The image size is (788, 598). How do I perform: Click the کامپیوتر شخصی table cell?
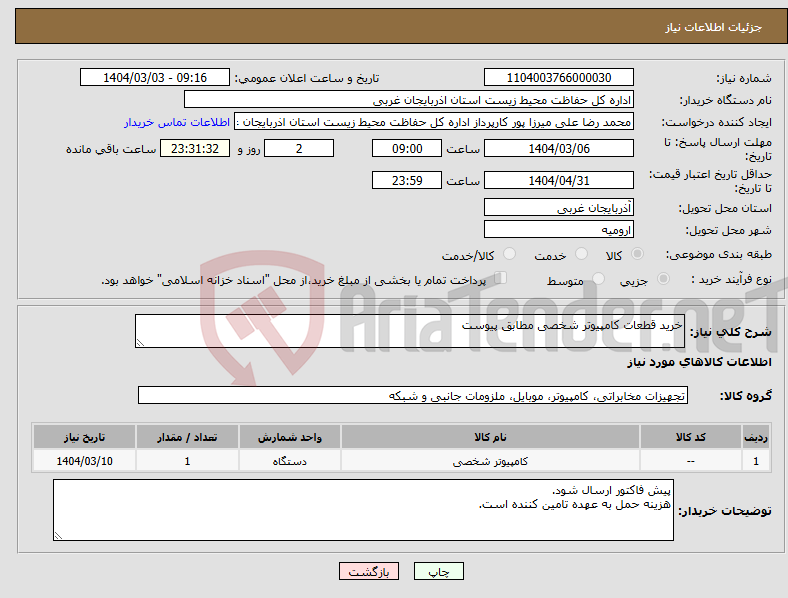(x=490, y=461)
